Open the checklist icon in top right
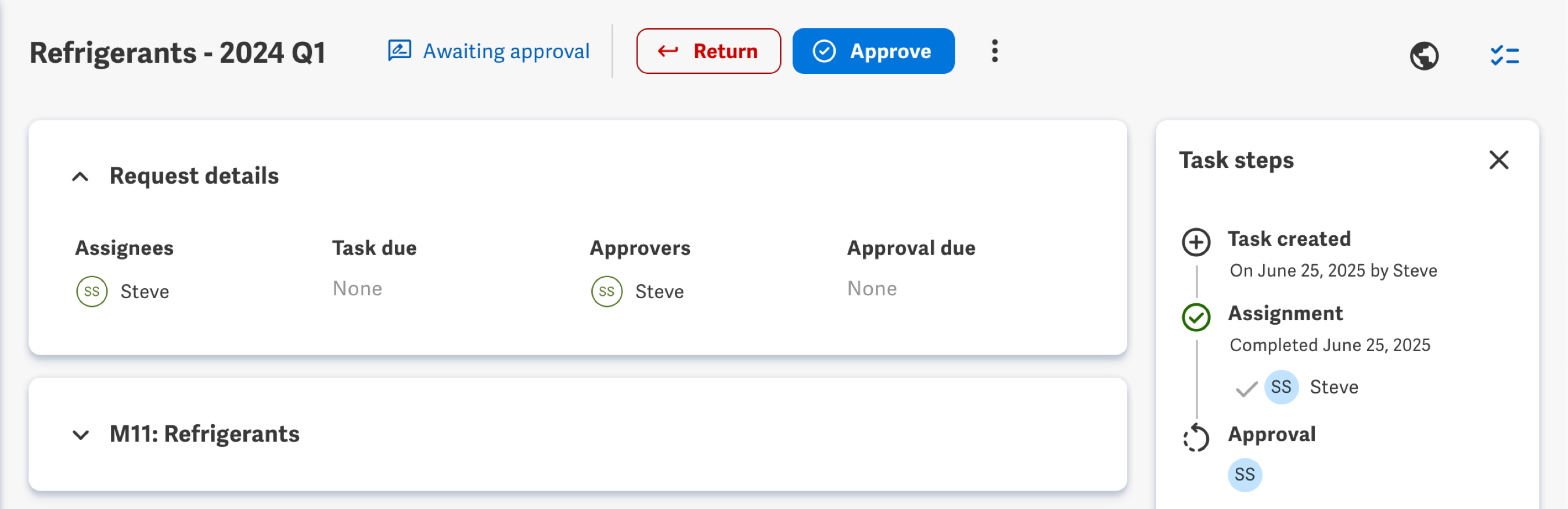Screen dimensions: 1568x509 tap(1504, 55)
